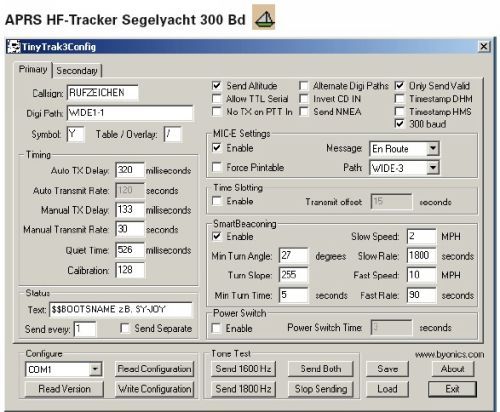Click the Digi Path field
The width and height of the screenshot is (500, 412).
point(130,113)
